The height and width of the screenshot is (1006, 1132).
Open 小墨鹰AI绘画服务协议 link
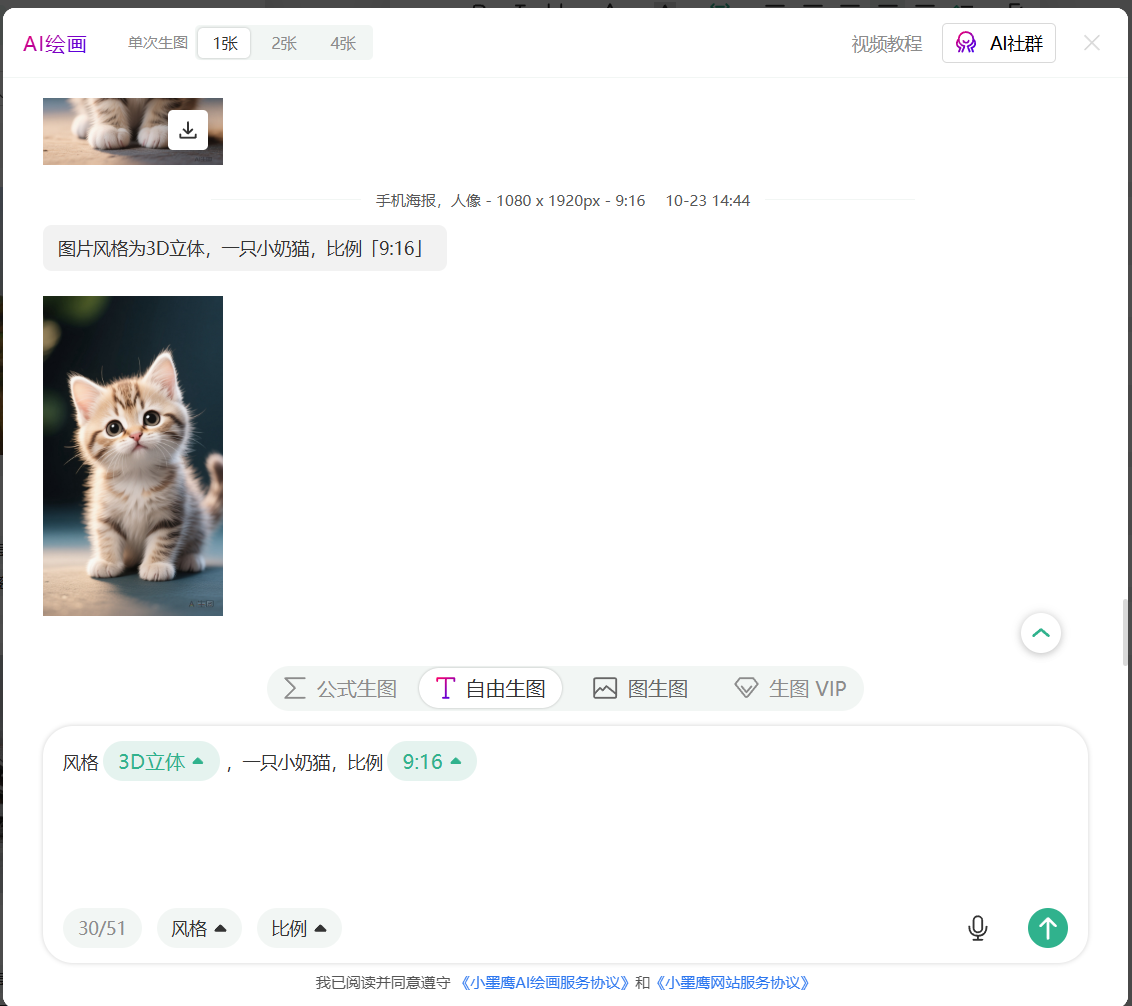pyautogui.click(x=545, y=983)
